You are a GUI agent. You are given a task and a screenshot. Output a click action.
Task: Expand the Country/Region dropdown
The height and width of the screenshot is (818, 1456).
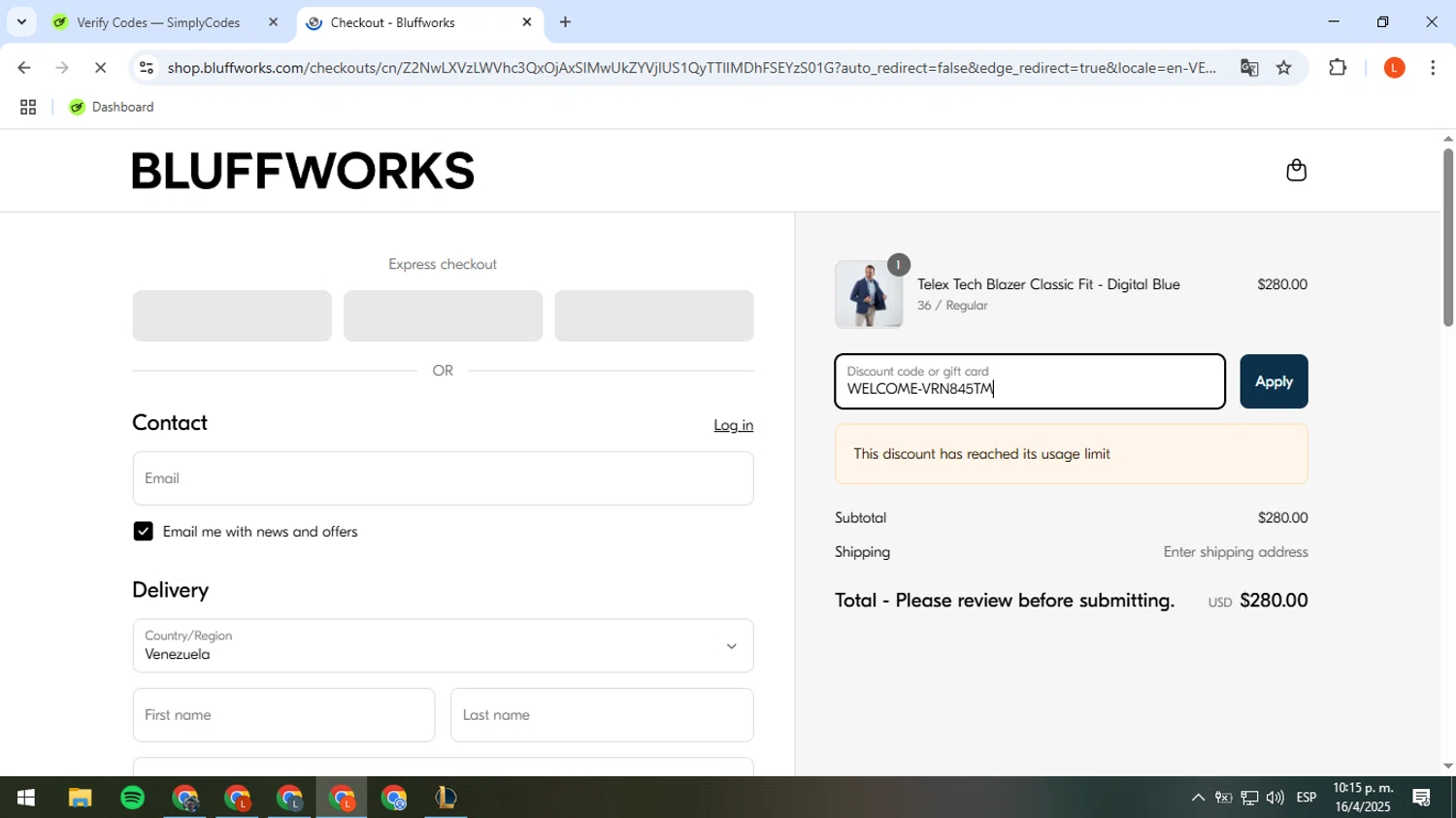[443, 645]
